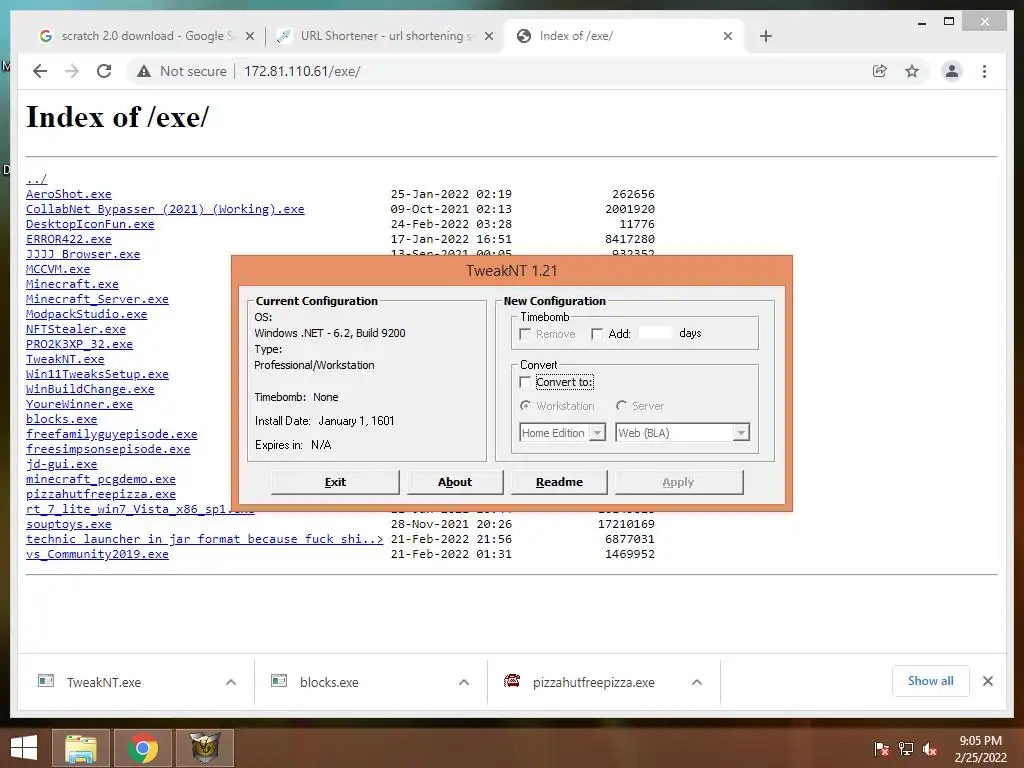The image size is (1024, 768).
Task: Open the share page icon in address bar
Action: [880, 71]
